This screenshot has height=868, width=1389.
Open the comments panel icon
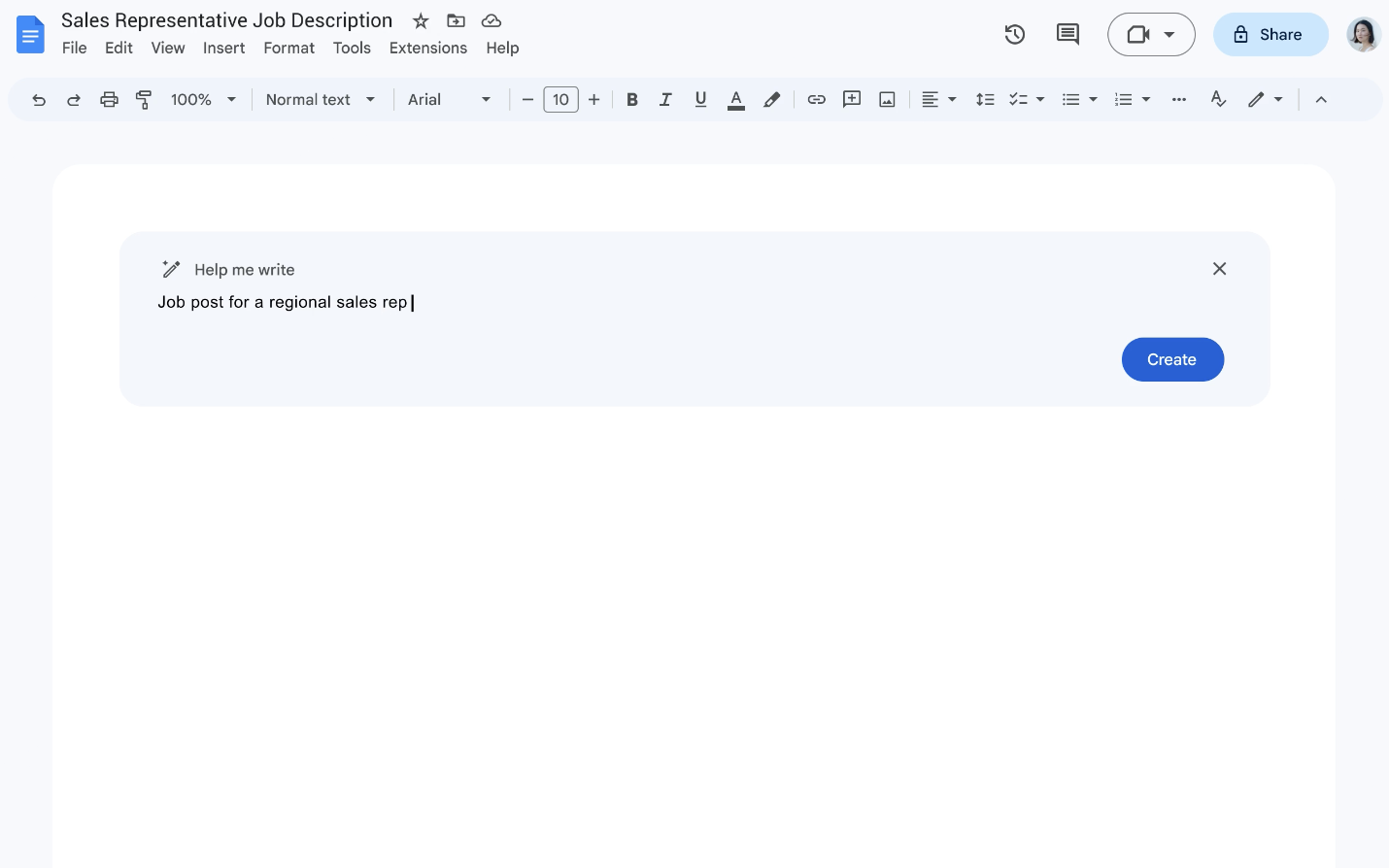[1067, 35]
